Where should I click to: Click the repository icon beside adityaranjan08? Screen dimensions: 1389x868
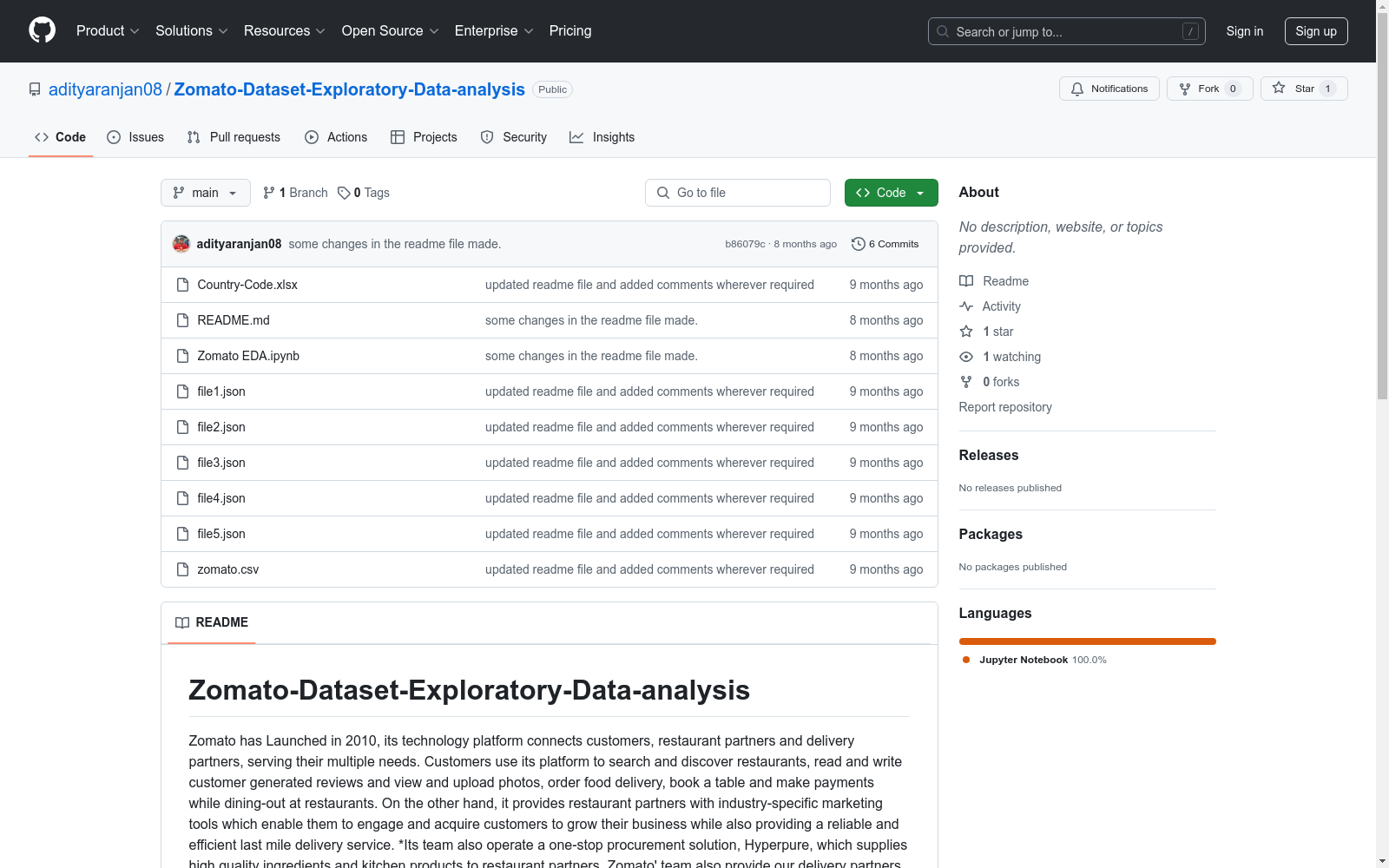[x=35, y=89]
